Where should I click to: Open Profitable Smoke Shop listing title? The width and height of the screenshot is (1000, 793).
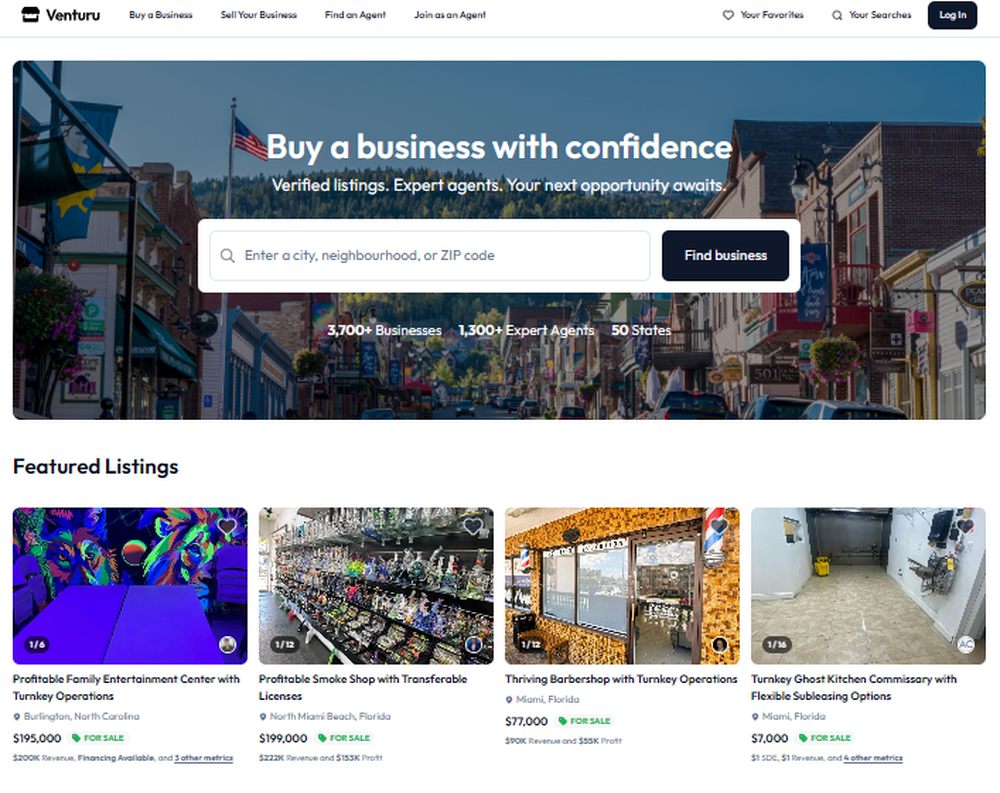click(x=363, y=687)
